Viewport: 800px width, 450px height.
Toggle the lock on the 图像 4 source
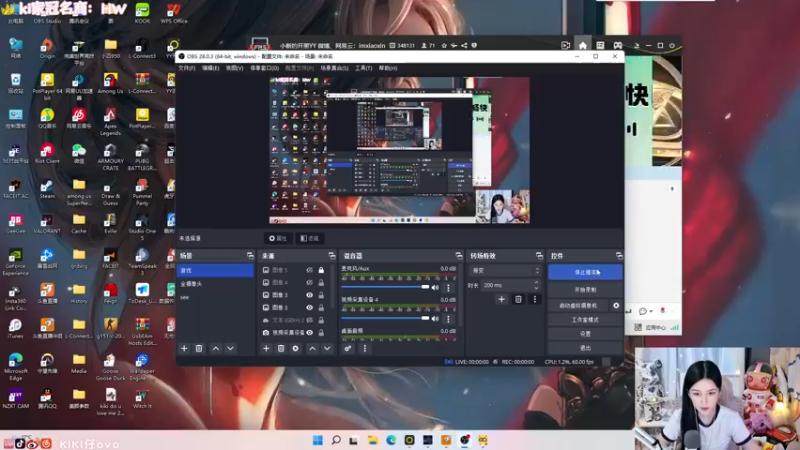(321, 282)
